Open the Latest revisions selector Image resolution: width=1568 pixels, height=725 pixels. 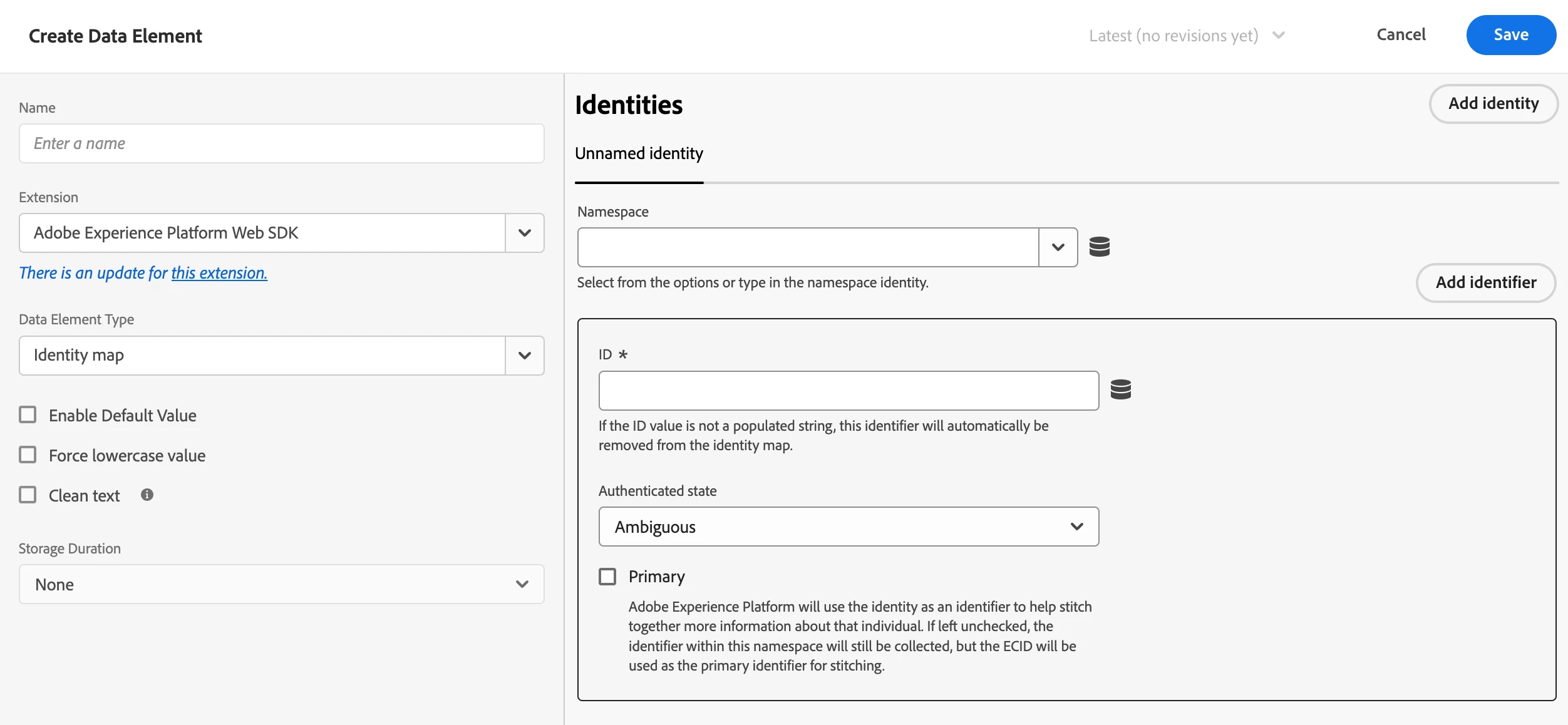(x=1186, y=36)
